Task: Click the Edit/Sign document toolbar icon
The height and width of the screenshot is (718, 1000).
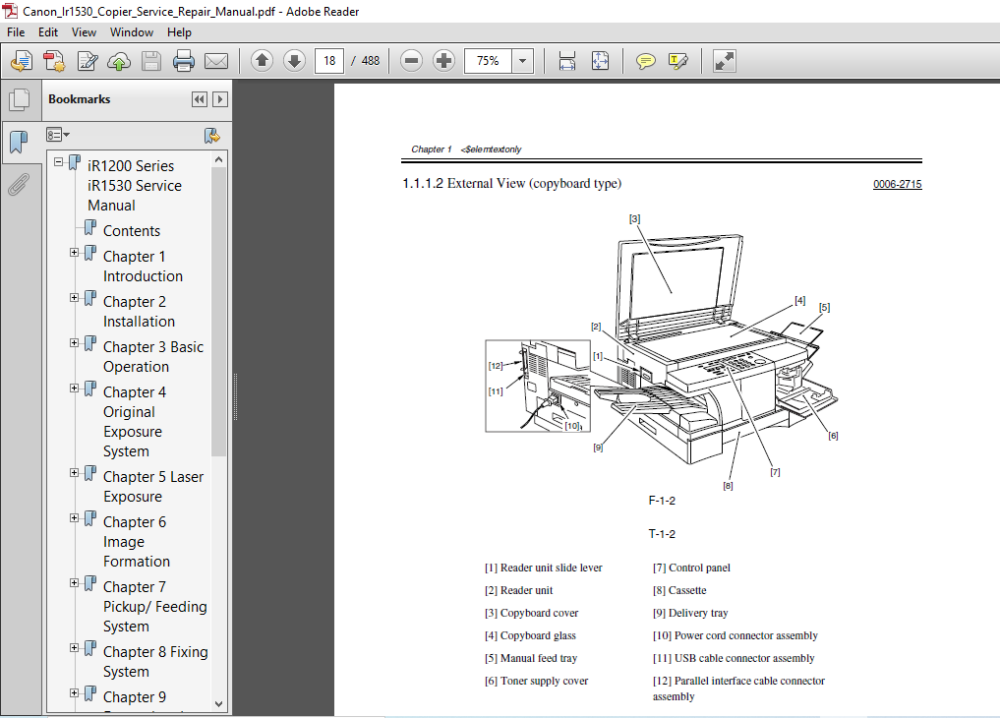Action: 87,61
